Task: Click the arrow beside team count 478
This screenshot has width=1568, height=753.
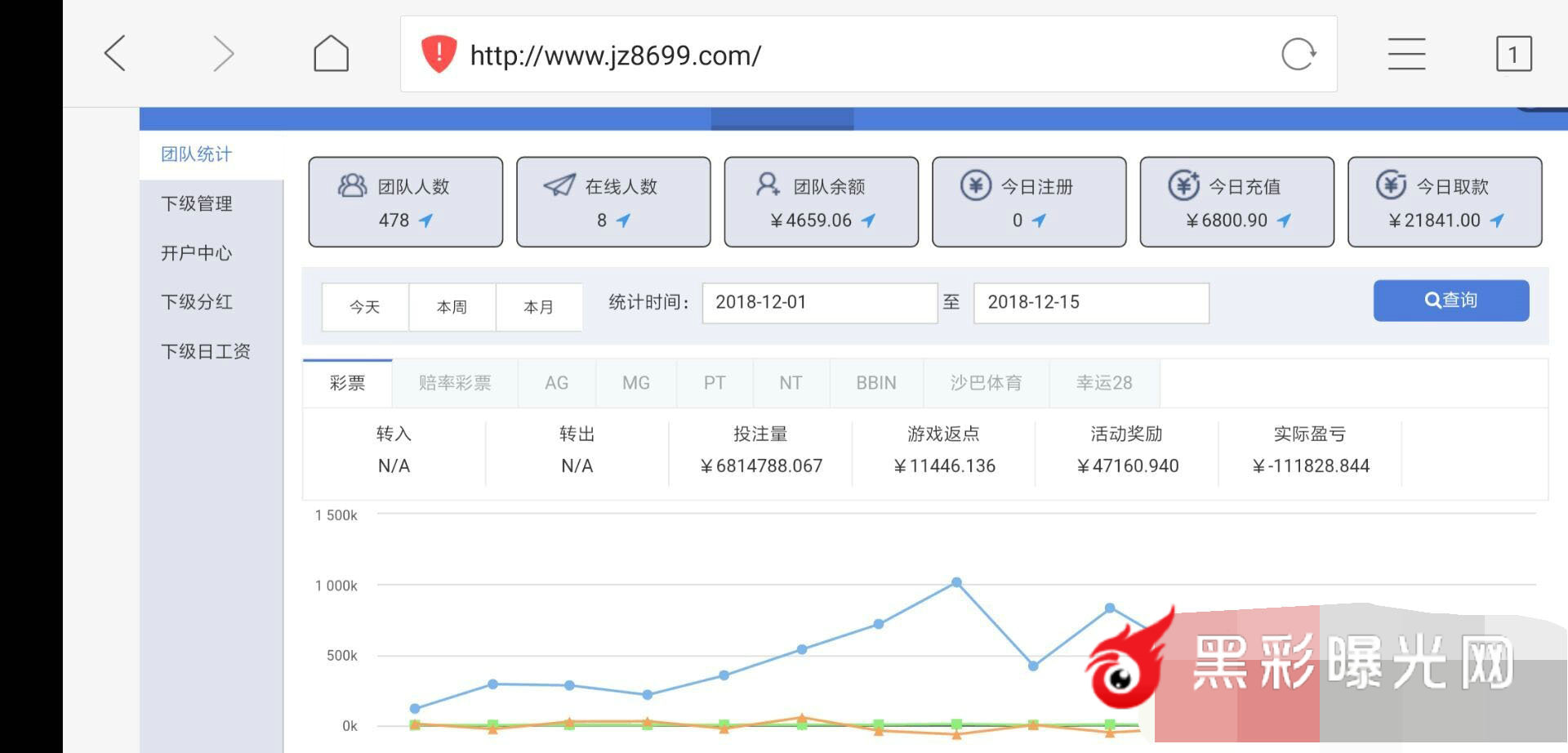Action: coord(426,221)
